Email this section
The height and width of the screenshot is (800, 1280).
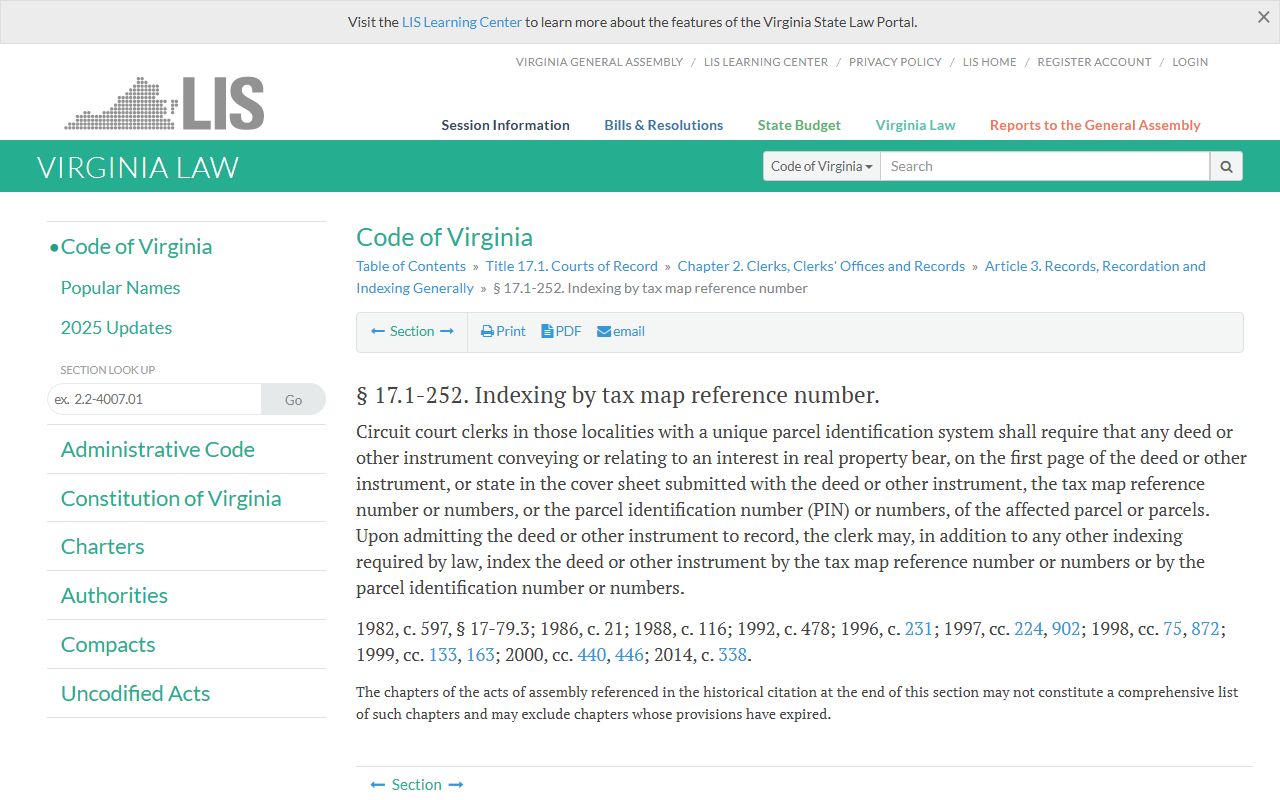(621, 331)
